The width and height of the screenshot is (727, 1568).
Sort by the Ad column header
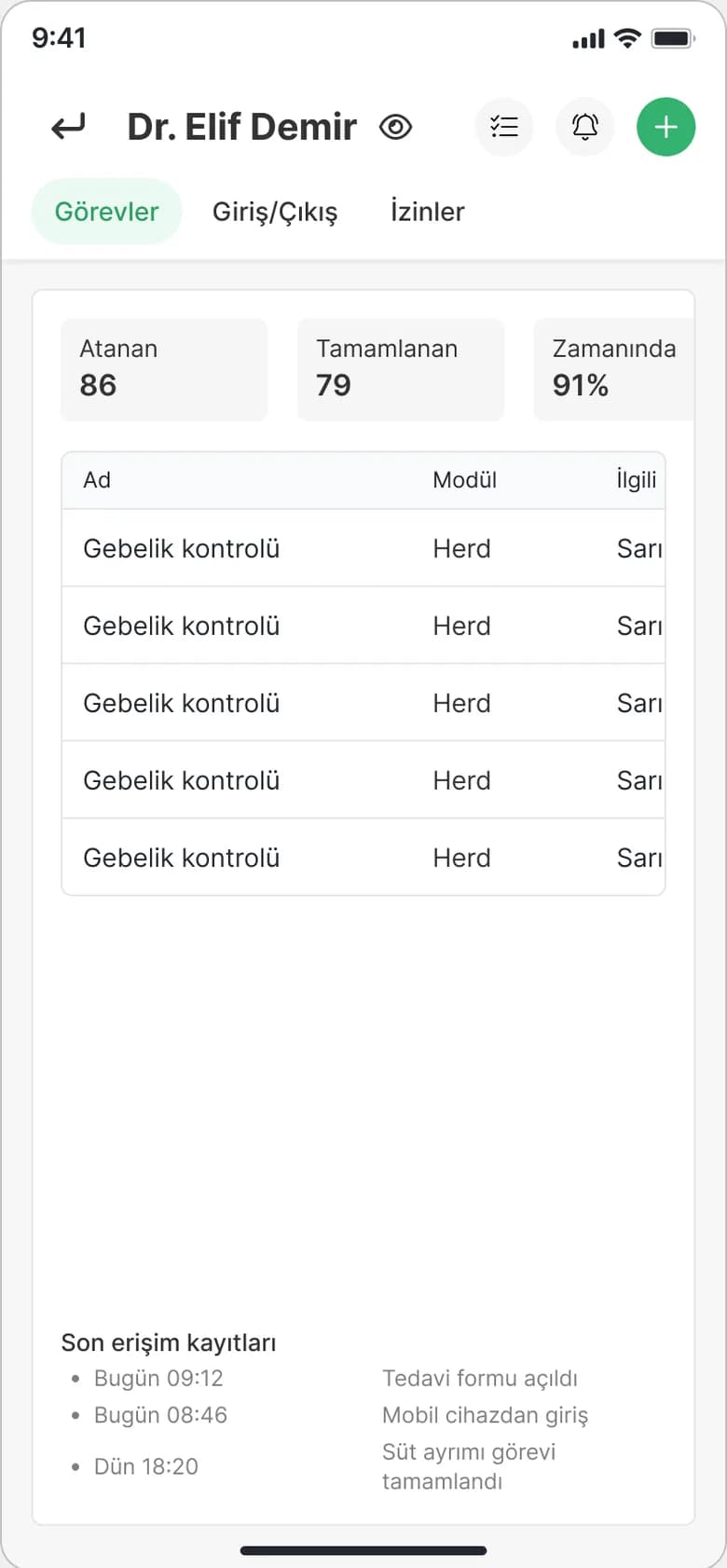pyautogui.click(x=97, y=480)
